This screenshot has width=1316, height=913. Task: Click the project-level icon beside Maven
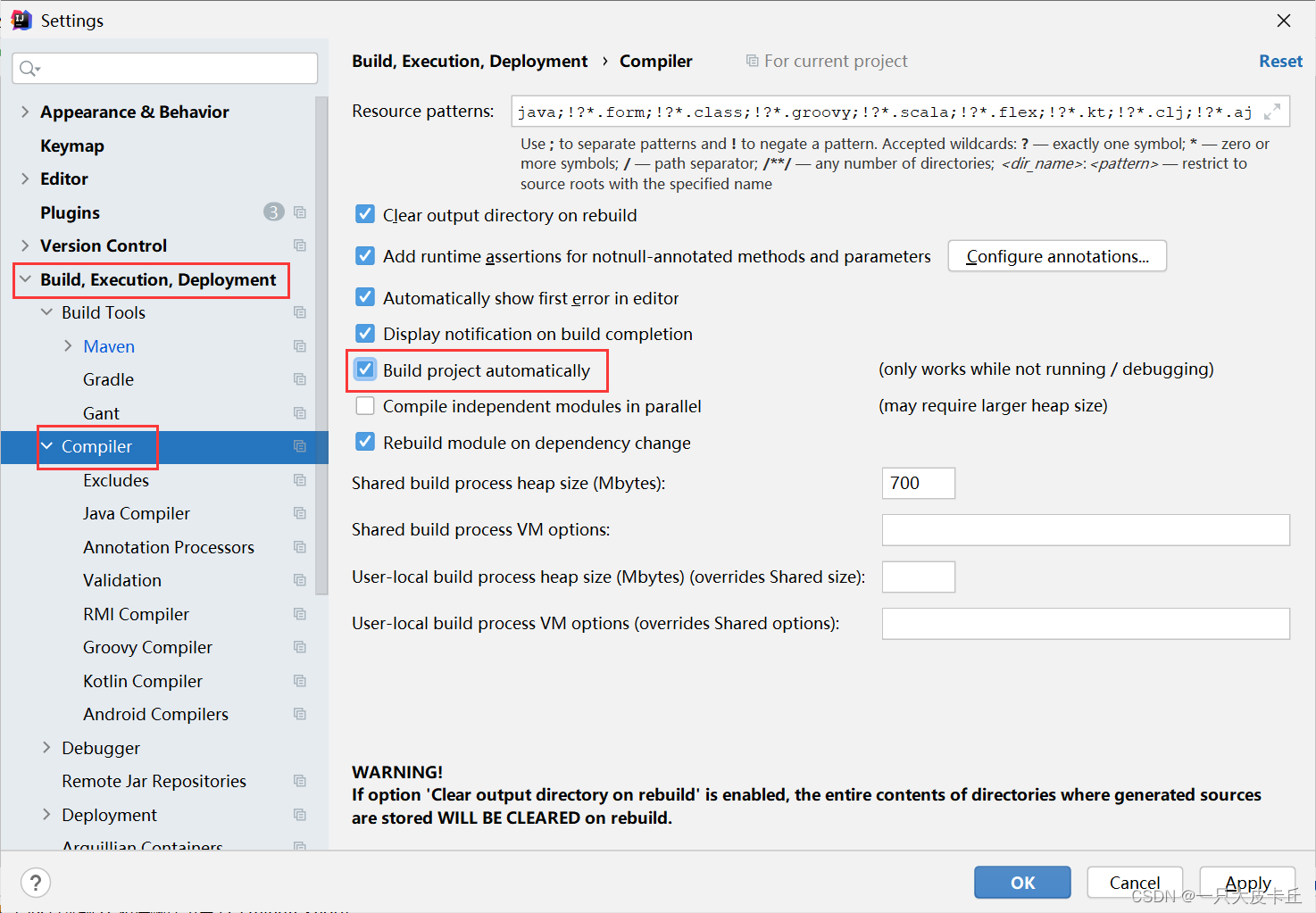[x=300, y=346]
